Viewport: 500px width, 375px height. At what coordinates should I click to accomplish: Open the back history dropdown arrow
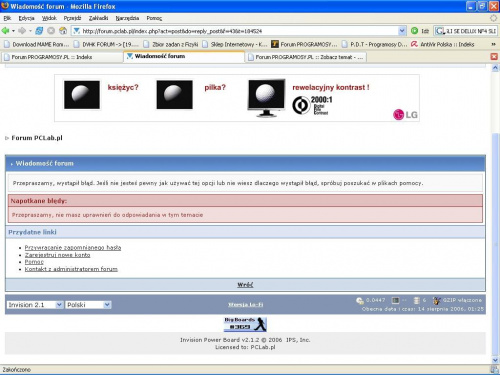point(13,31)
